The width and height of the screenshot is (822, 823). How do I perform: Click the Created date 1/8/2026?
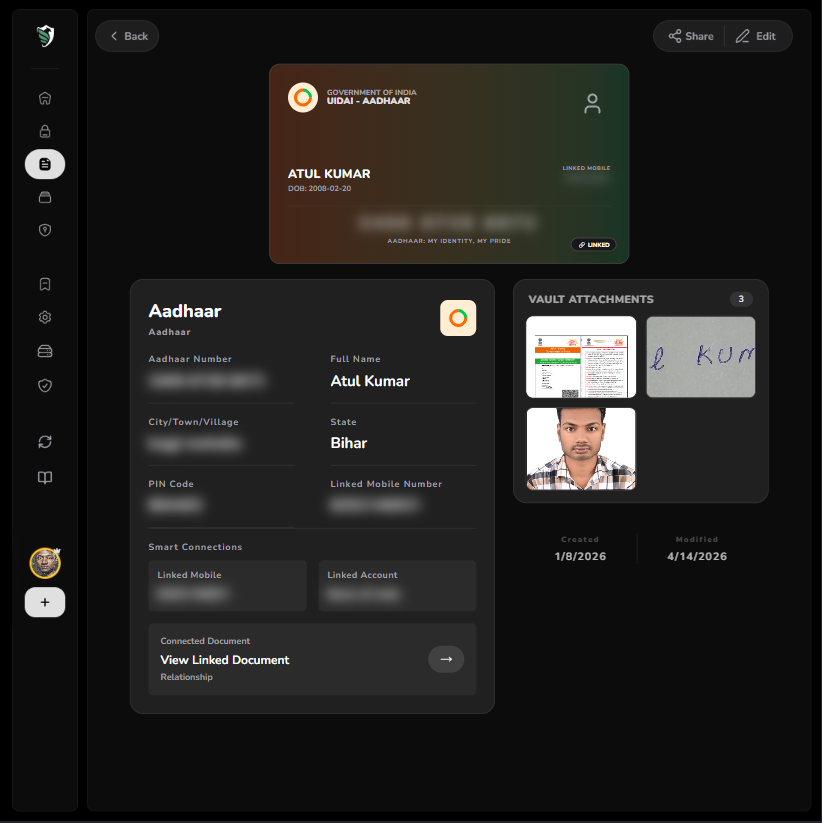(580, 556)
